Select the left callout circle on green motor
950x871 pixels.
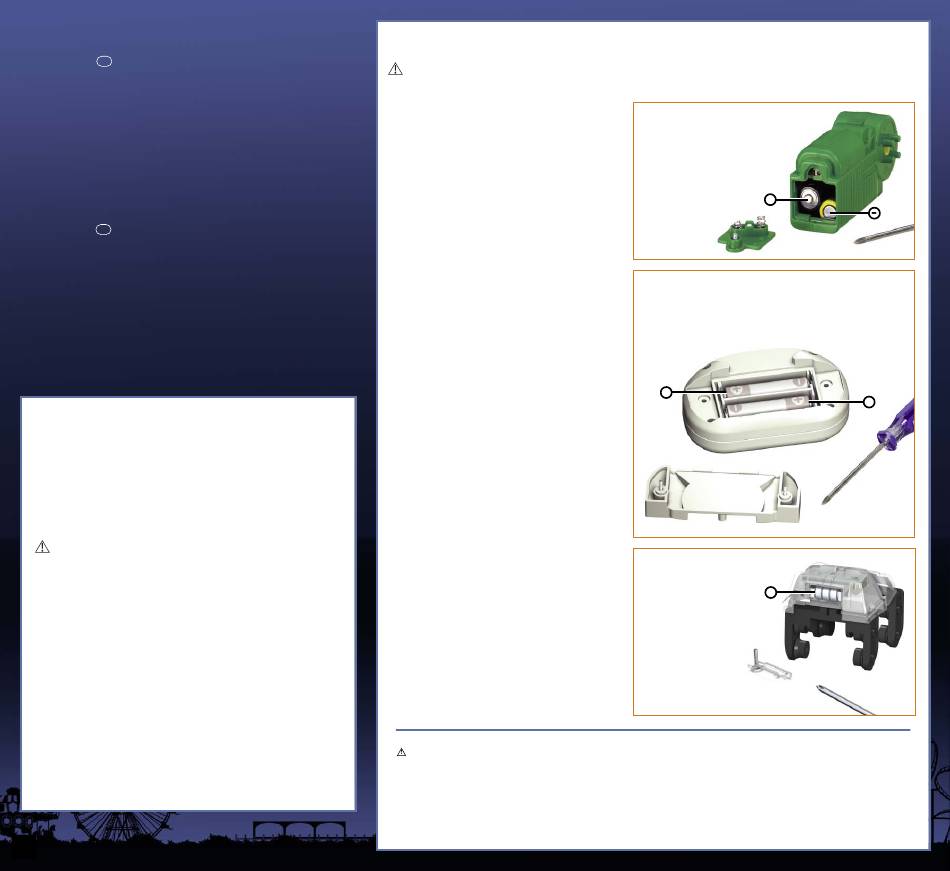770,200
